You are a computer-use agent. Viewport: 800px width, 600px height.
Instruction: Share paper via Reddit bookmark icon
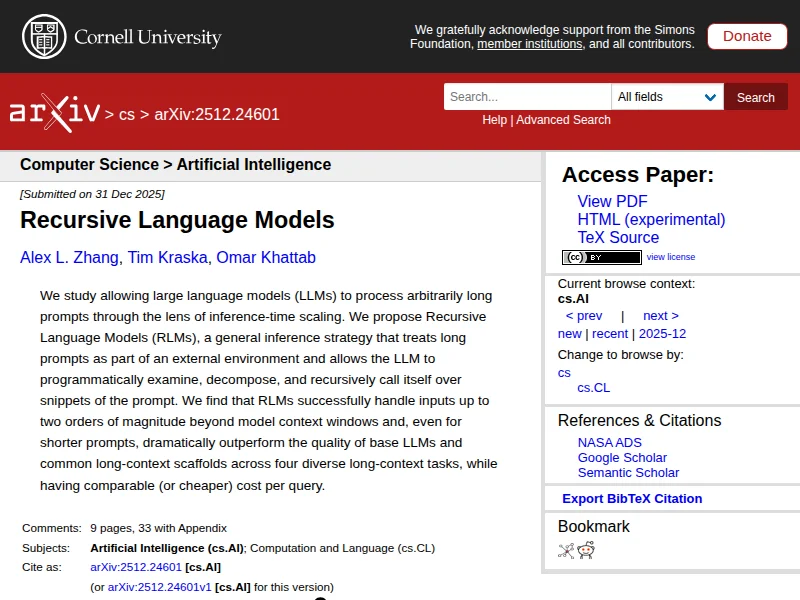(x=586, y=550)
